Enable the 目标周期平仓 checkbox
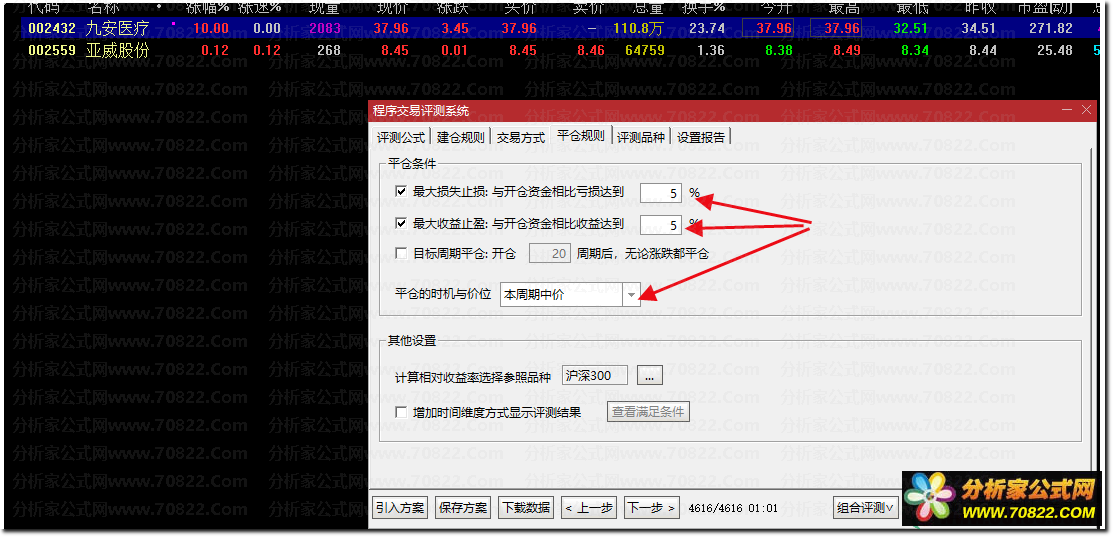This screenshot has width=1114, height=537. 401,253
